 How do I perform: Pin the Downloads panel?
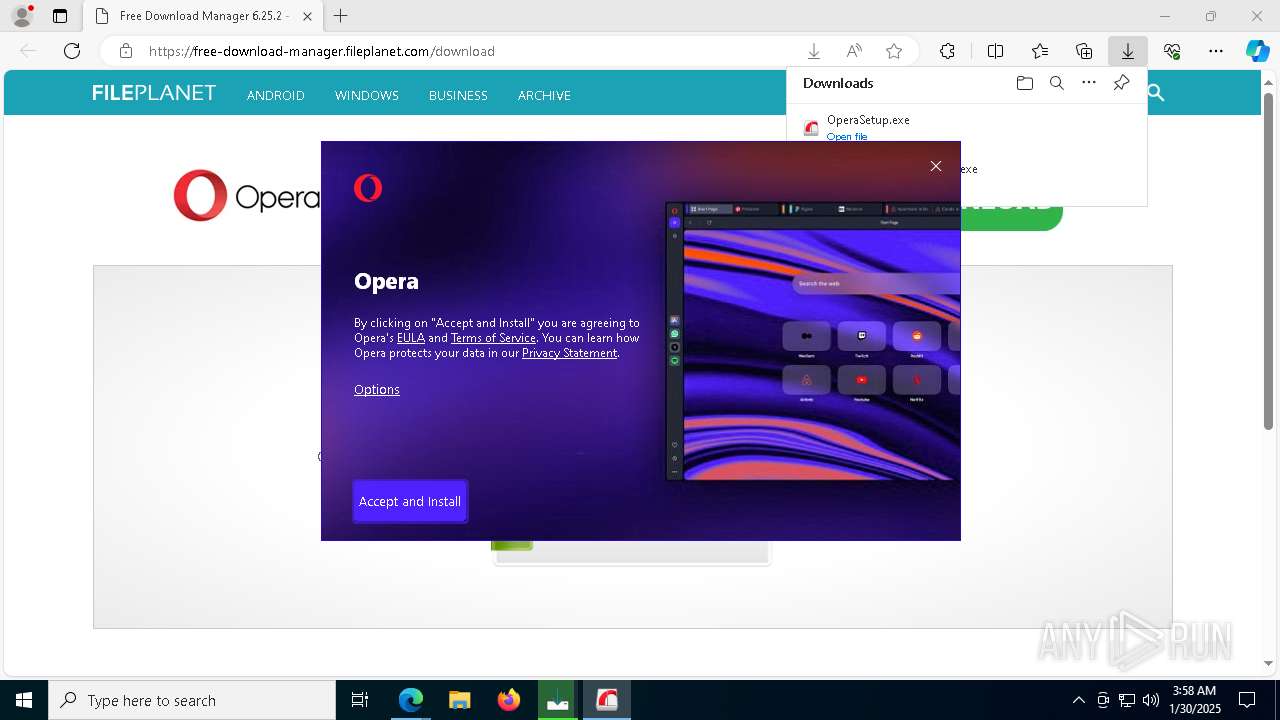(1121, 83)
